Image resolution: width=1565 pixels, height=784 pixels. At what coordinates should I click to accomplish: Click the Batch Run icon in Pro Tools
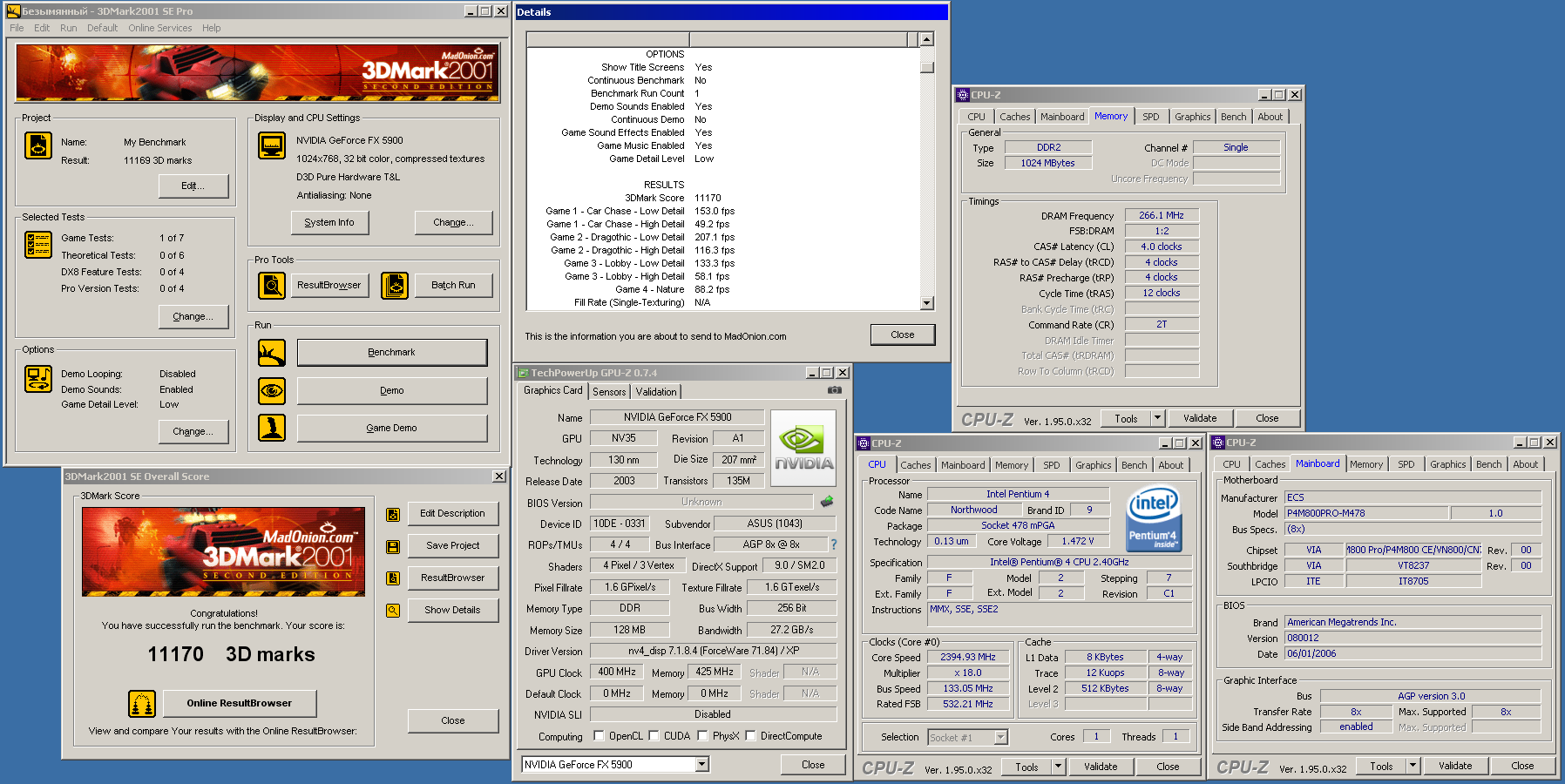(x=395, y=286)
